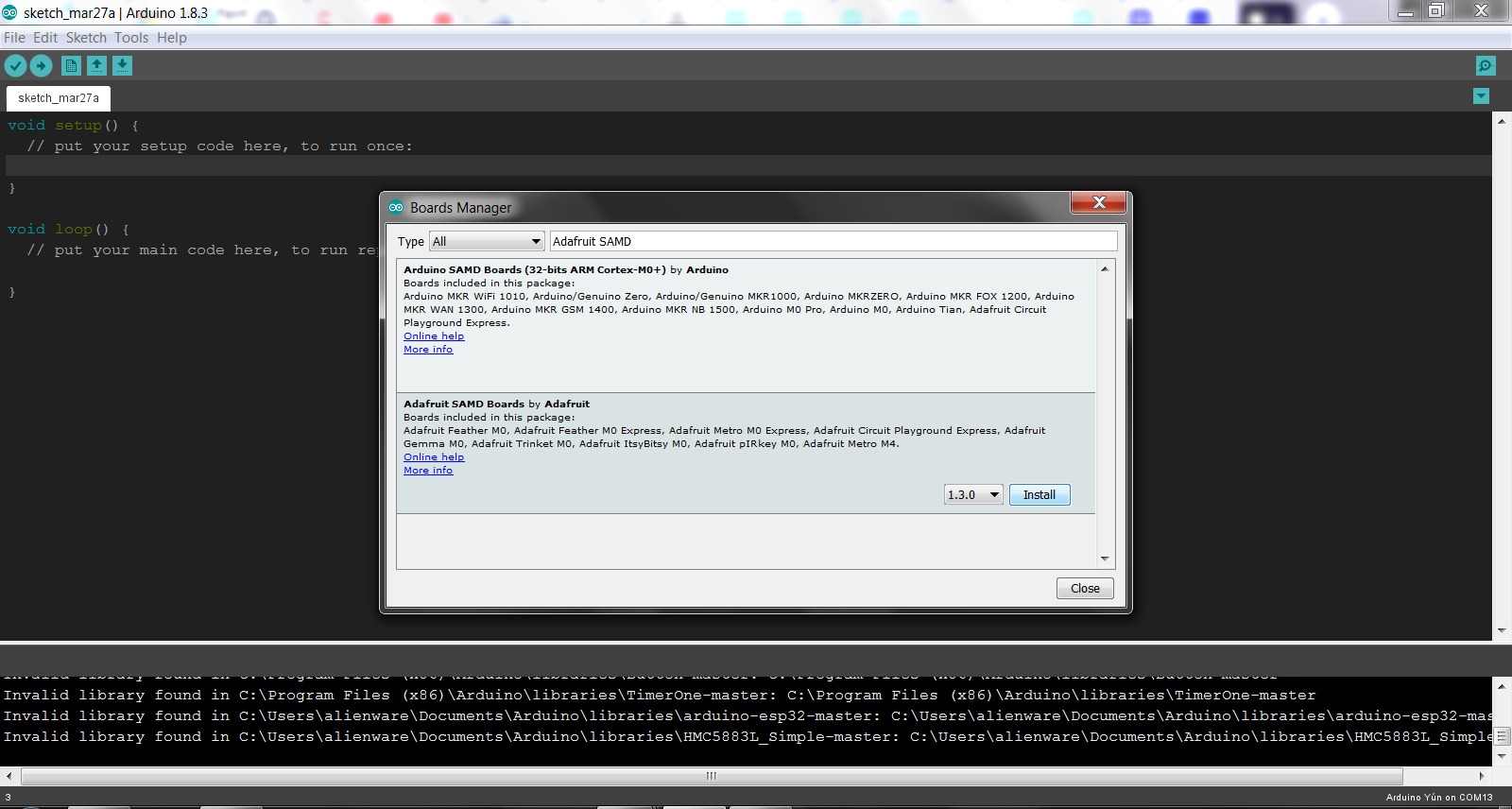Click the TimerOne-master invalid library console line

click(x=660, y=695)
